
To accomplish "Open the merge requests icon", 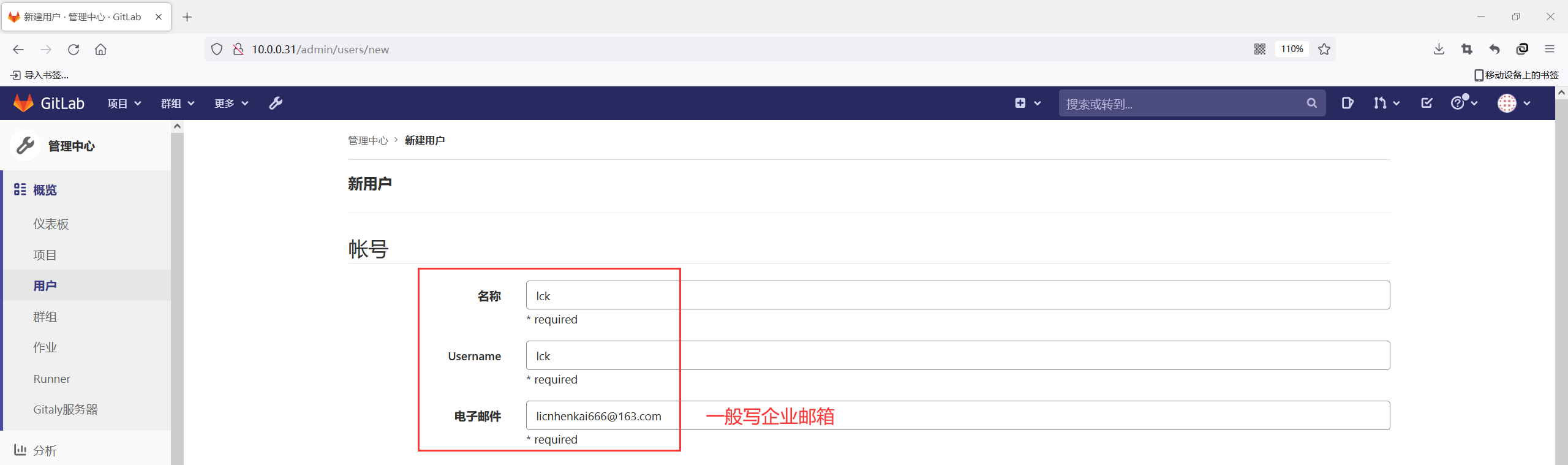I will [x=1379, y=103].
